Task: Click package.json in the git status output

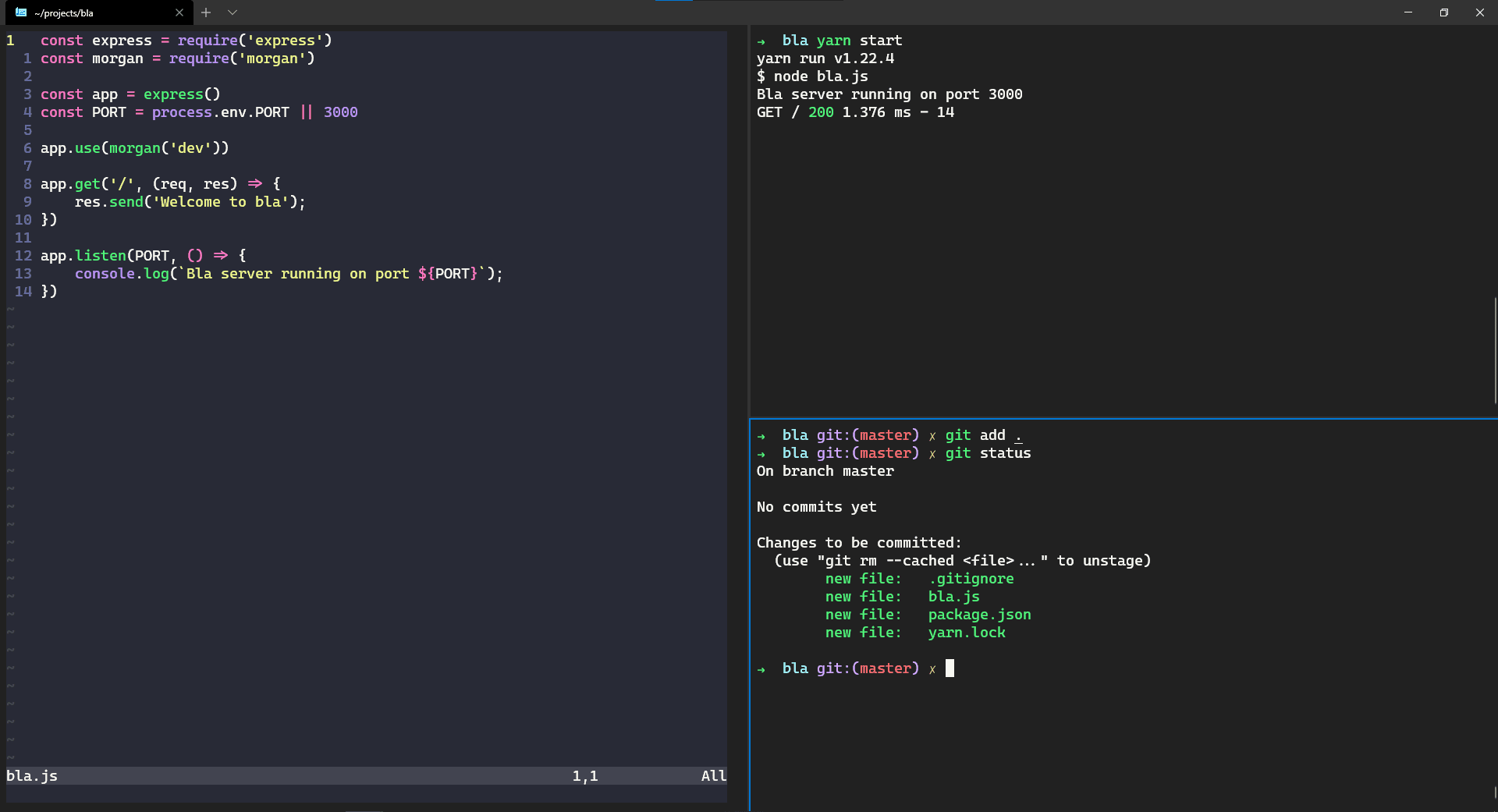Action: pyautogui.click(x=979, y=615)
